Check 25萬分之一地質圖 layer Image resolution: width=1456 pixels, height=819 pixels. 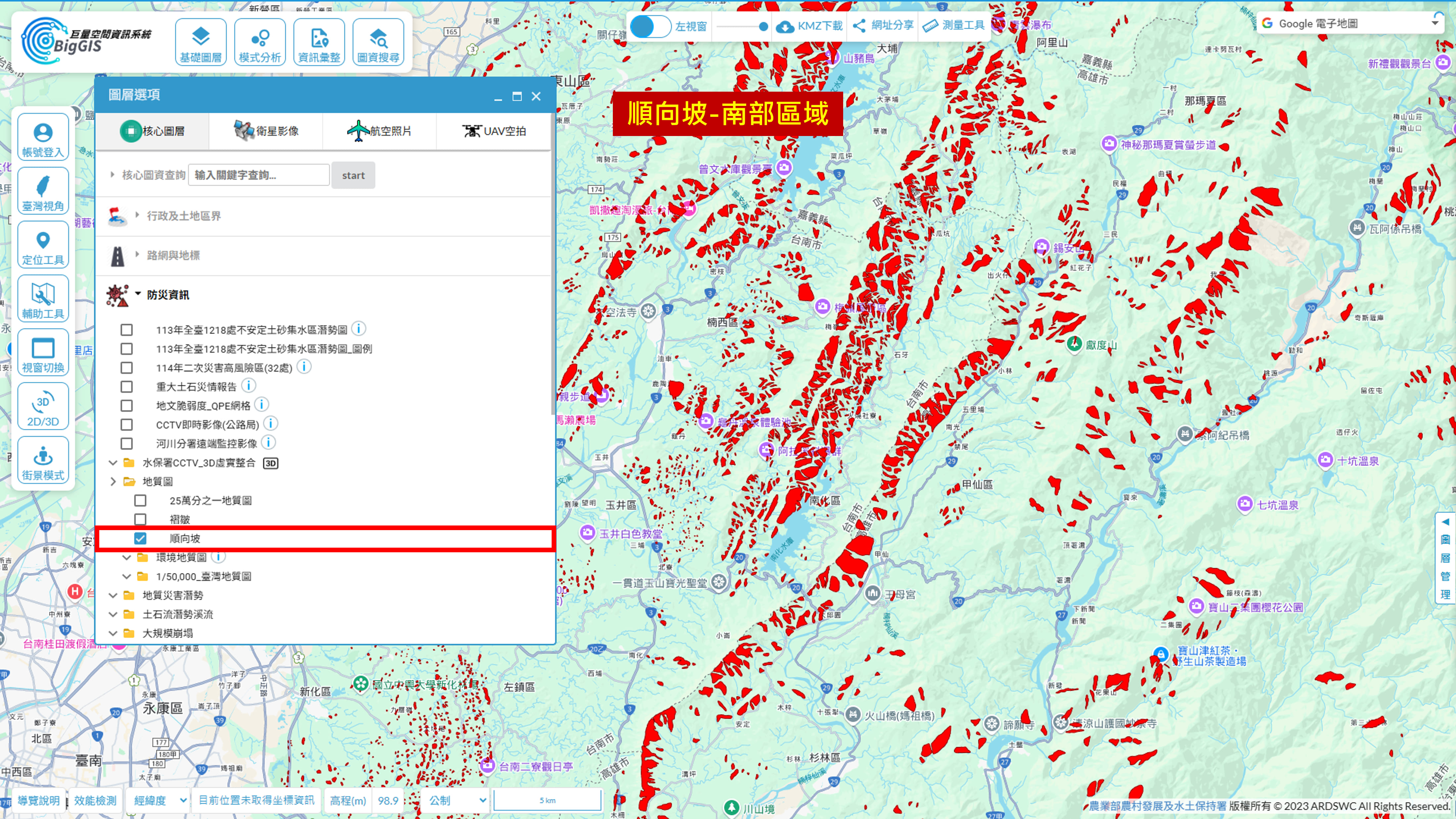140,501
